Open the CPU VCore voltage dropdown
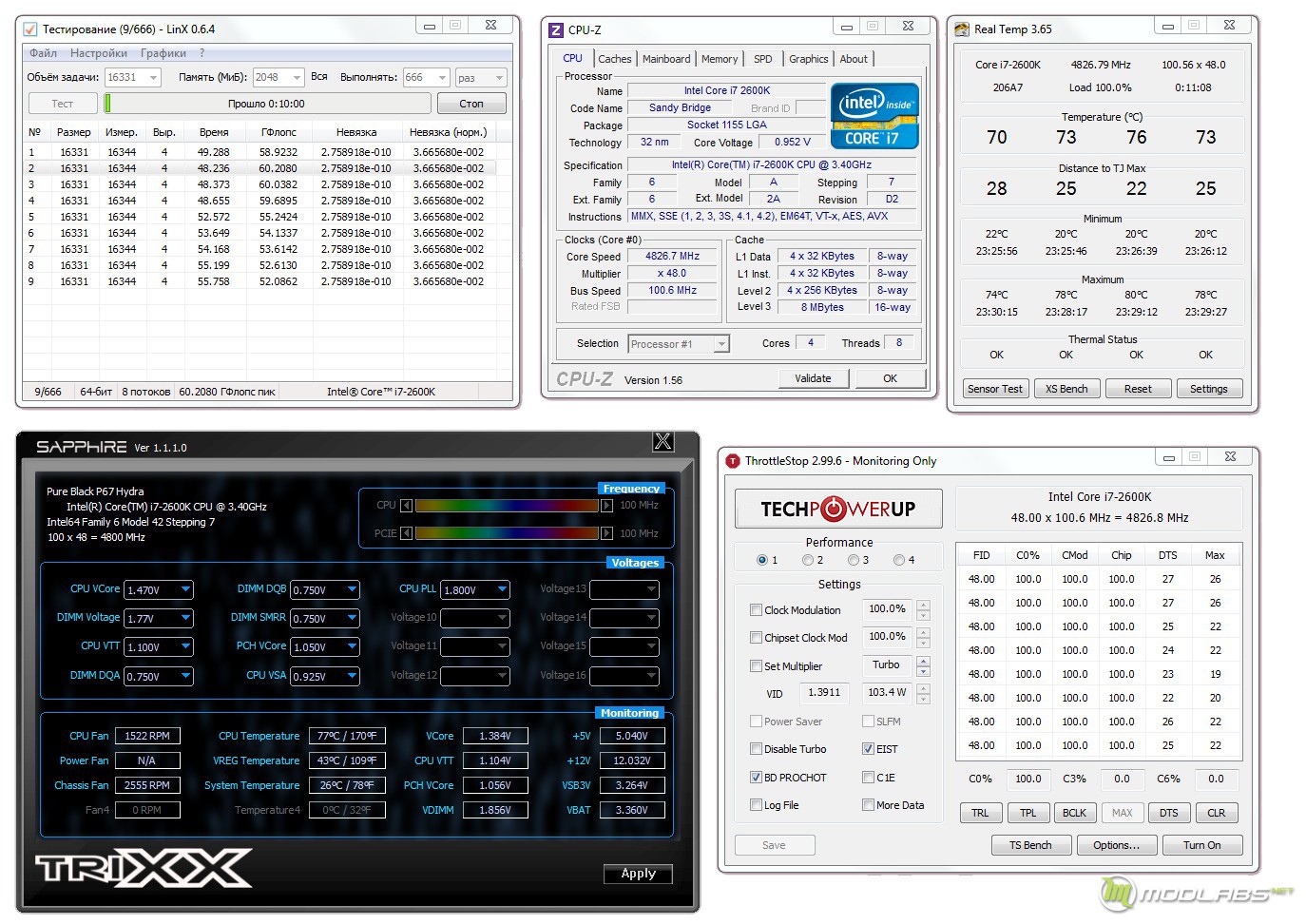 point(185,590)
